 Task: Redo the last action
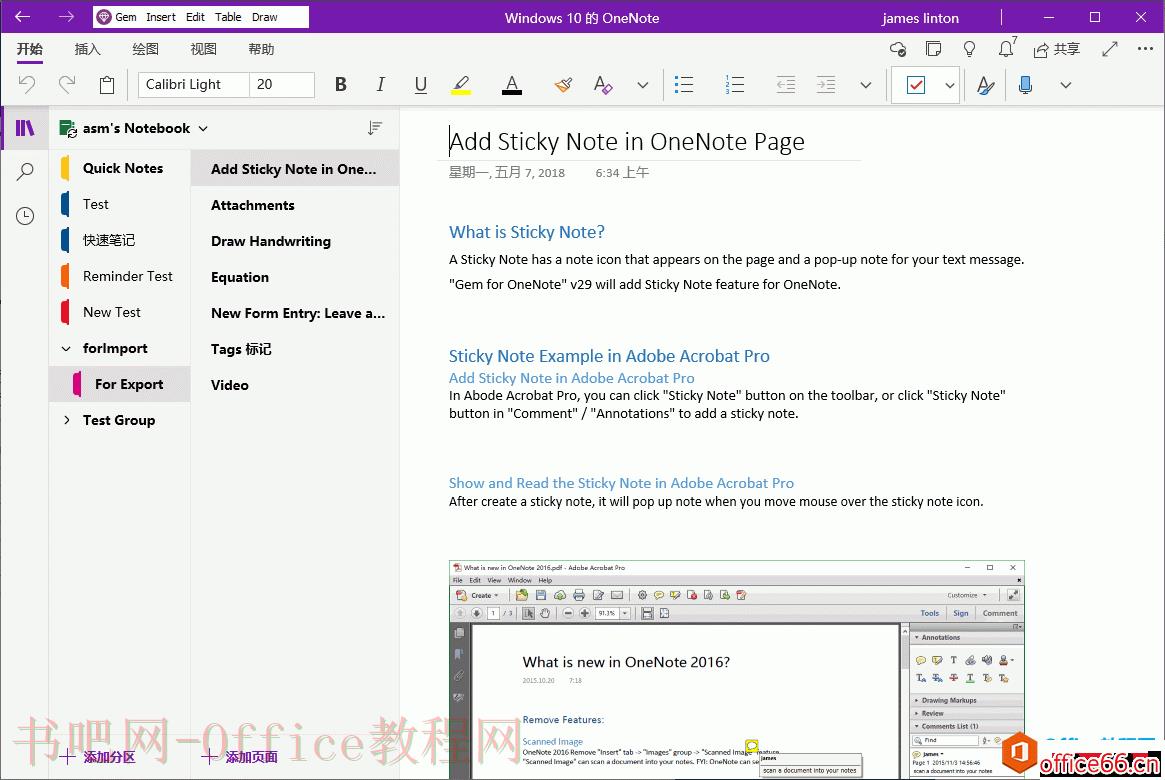pos(67,84)
